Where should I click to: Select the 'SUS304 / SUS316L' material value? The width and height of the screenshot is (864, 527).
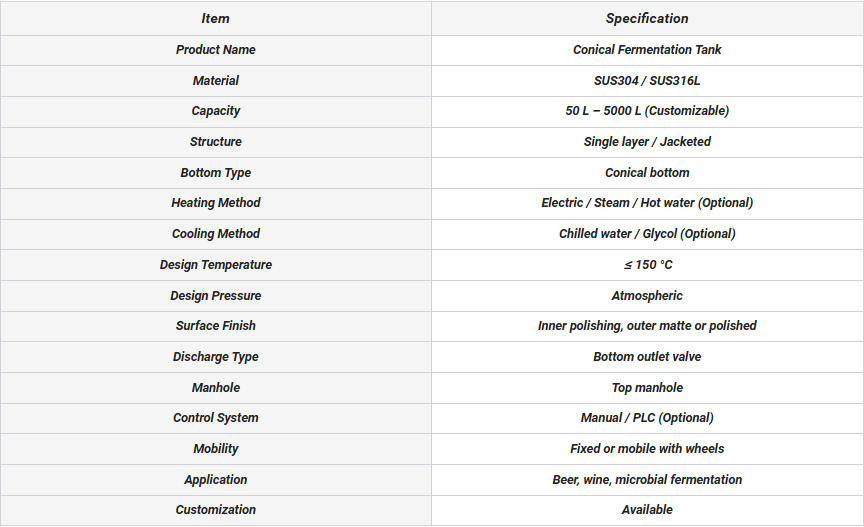point(647,80)
